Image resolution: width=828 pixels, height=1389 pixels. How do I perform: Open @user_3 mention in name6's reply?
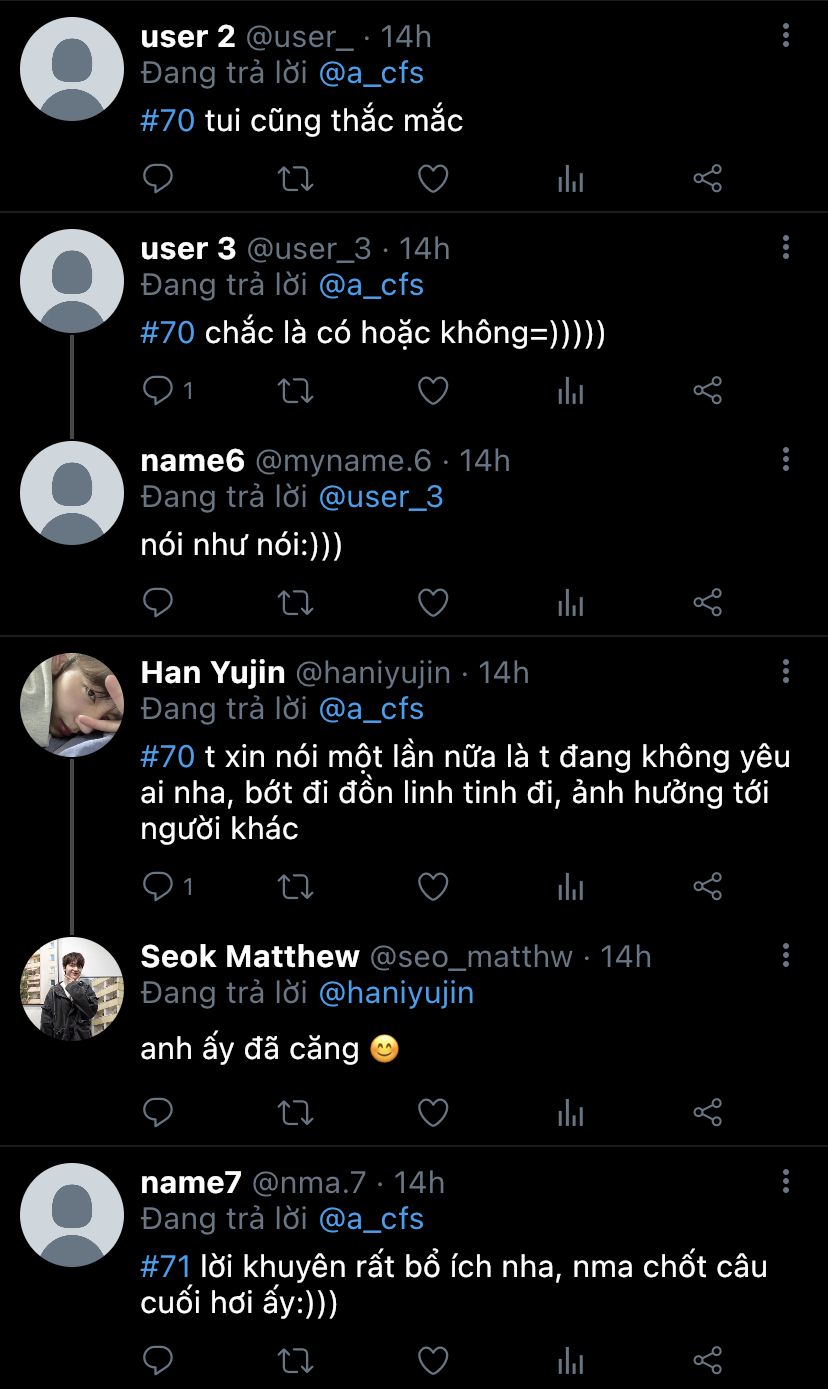coord(380,497)
